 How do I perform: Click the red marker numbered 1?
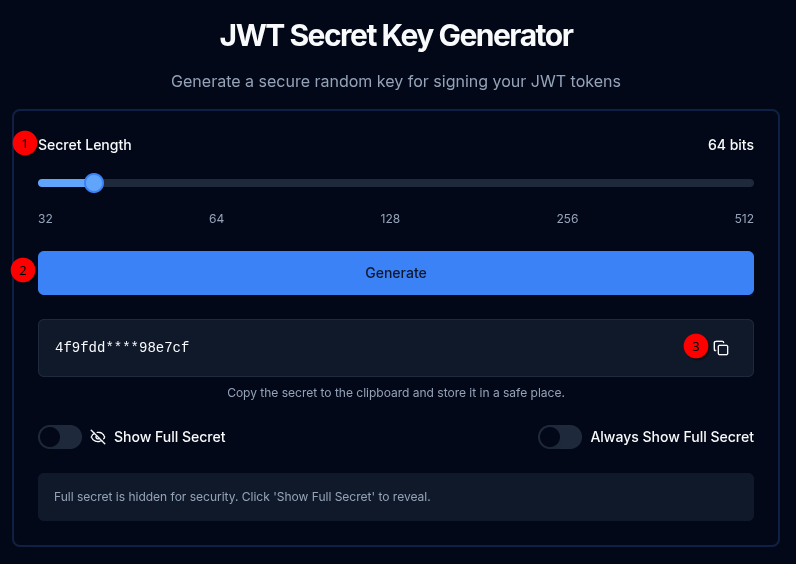tap(24, 143)
